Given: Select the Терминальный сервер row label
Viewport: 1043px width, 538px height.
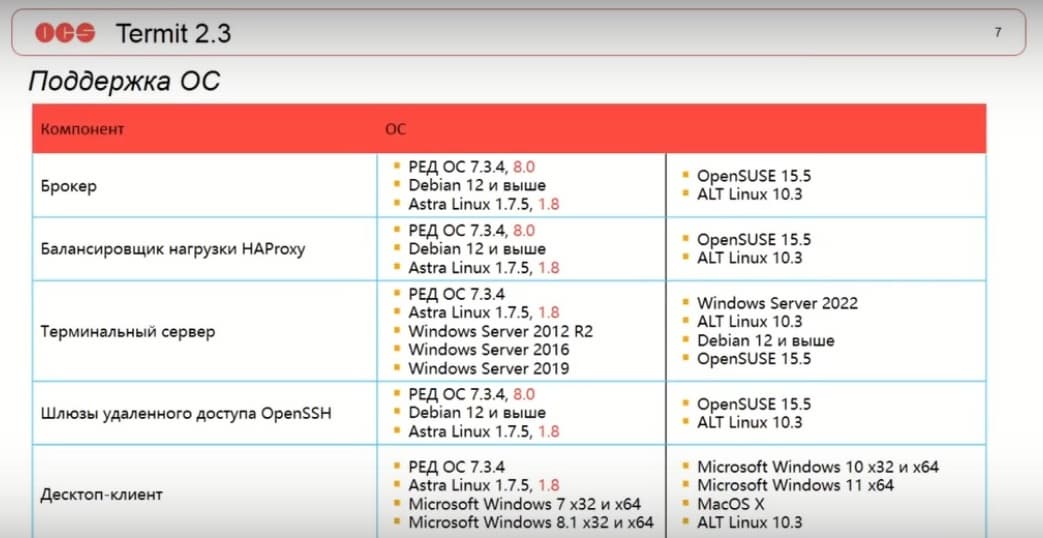Looking at the screenshot, I should tap(128, 331).
